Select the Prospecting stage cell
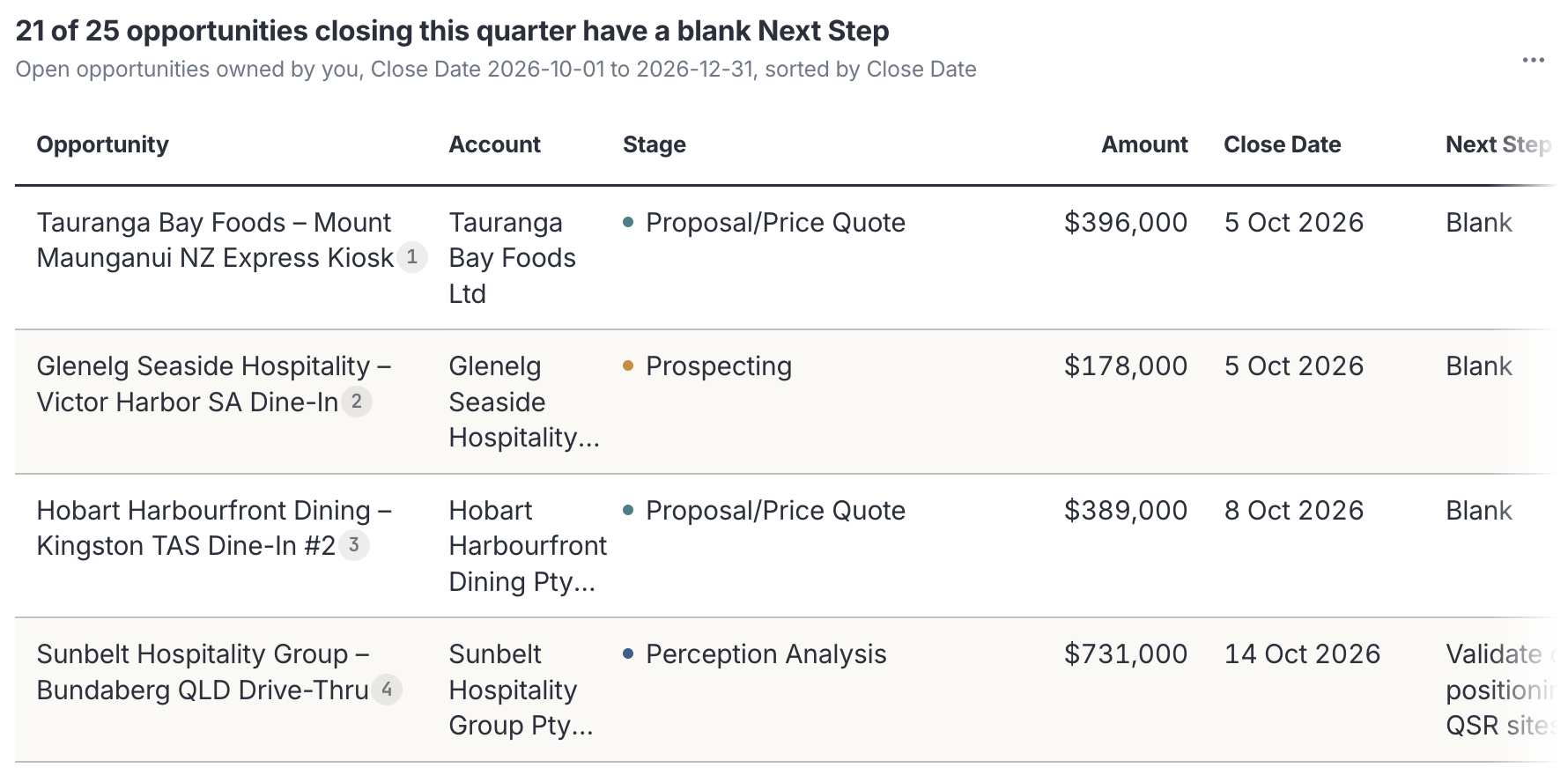 [x=719, y=366]
